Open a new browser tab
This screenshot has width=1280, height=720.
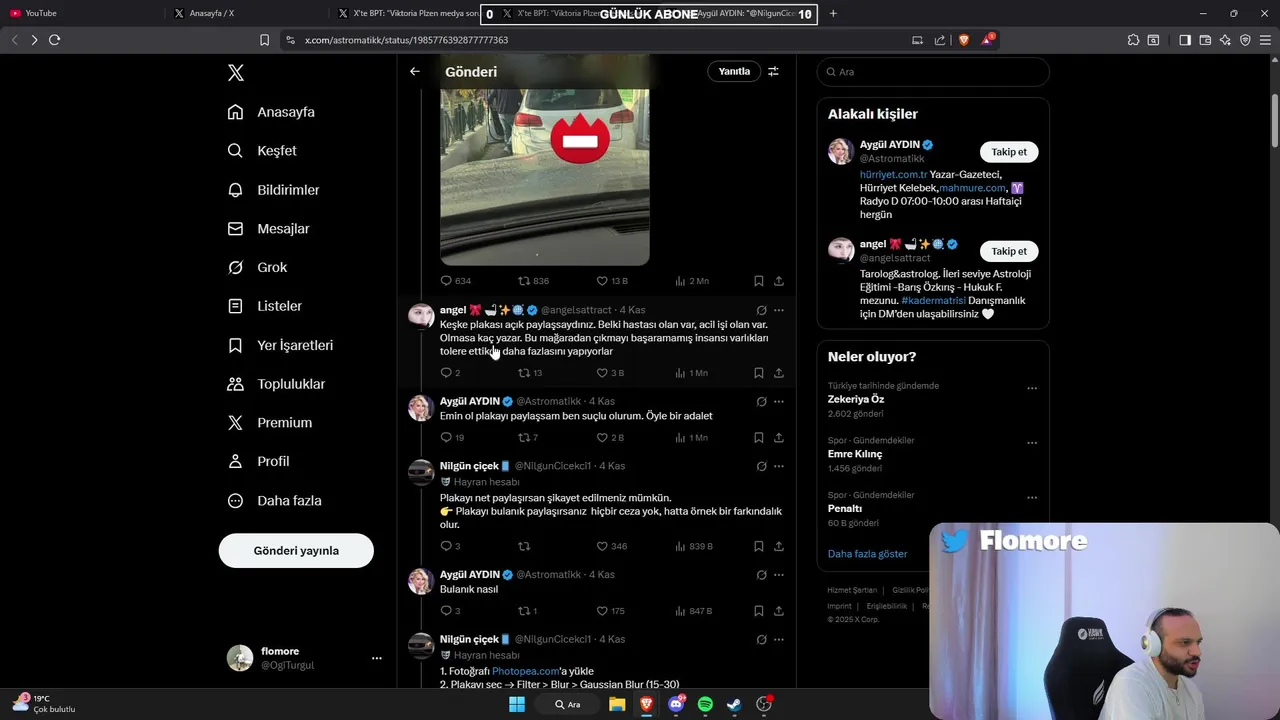(x=833, y=13)
